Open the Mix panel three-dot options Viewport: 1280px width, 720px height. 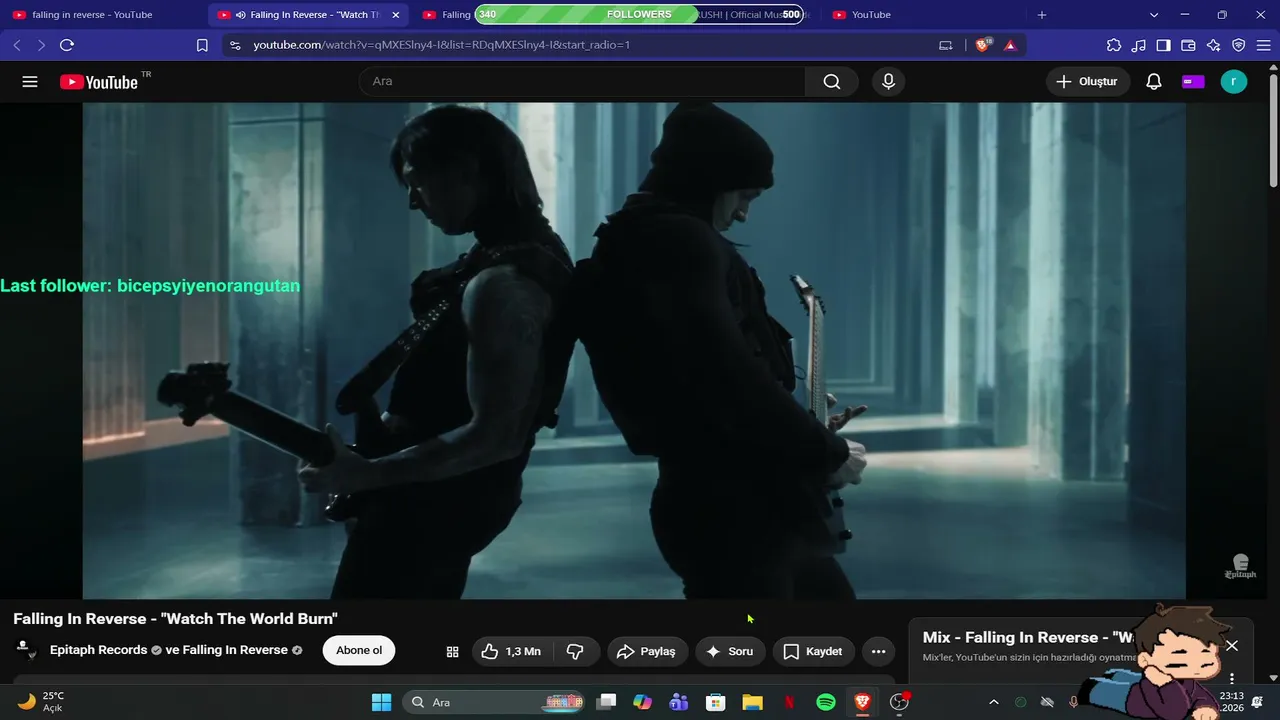(1232, 677)
